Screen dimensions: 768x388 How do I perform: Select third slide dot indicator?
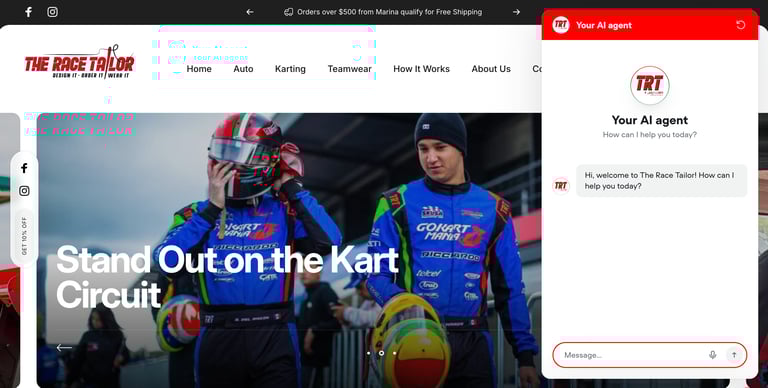pos(394,353)
